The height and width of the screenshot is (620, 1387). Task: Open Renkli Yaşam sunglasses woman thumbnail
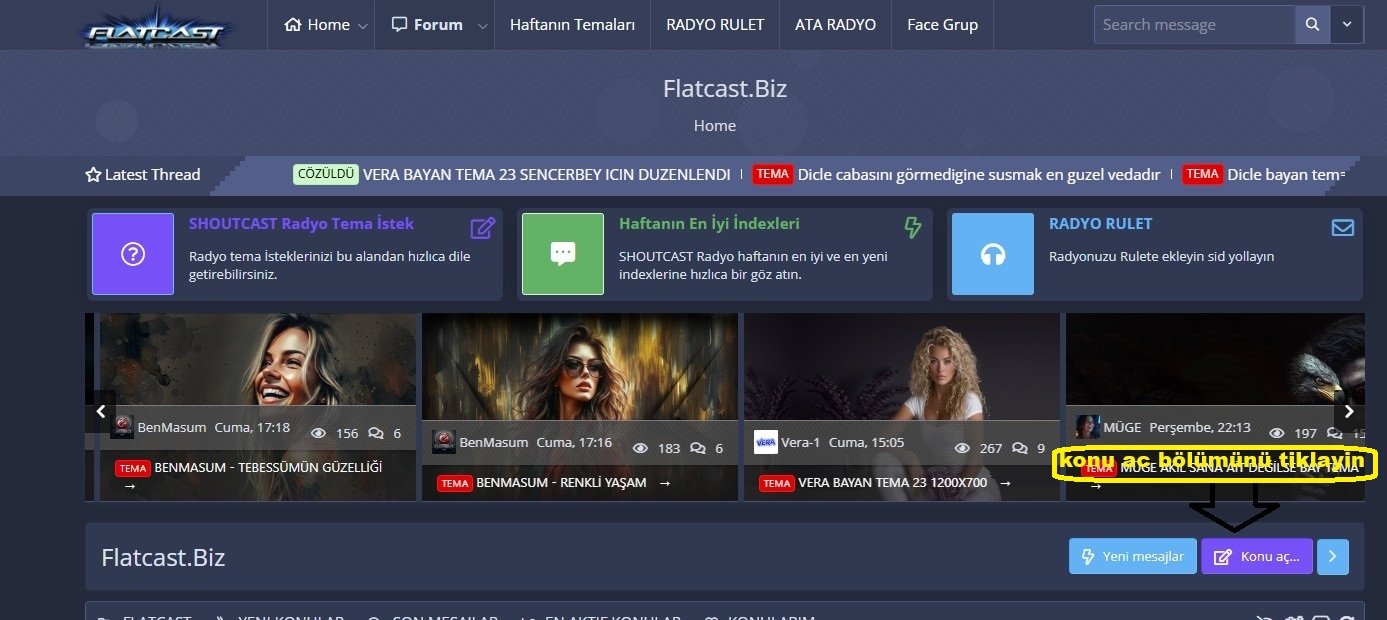point(580,367)
